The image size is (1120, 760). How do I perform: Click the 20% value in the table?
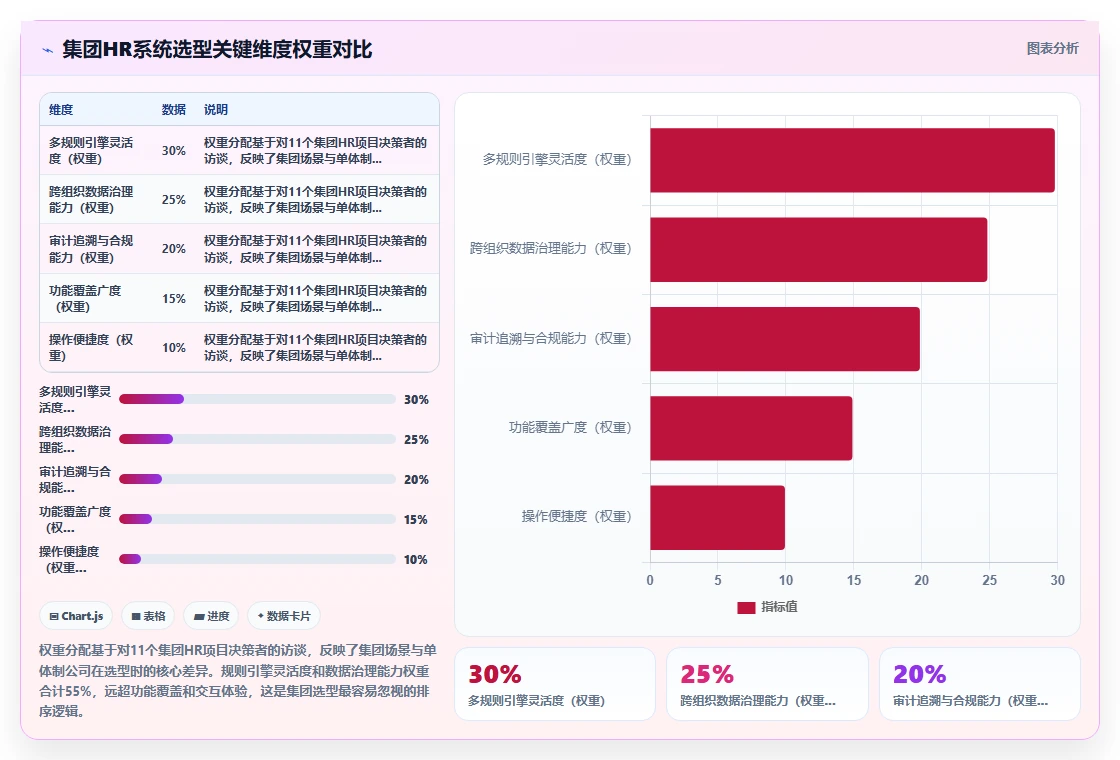click(174, 249)
